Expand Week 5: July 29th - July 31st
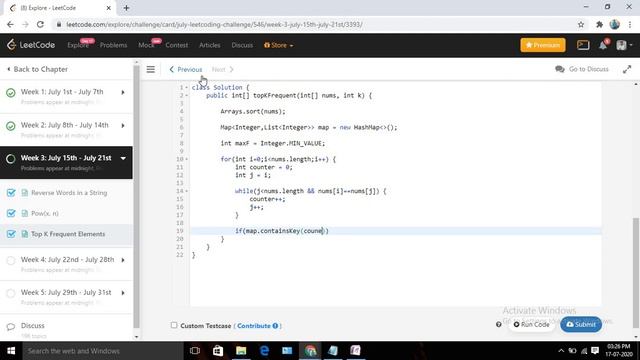640x360 pixels. (x=122, y=293)
